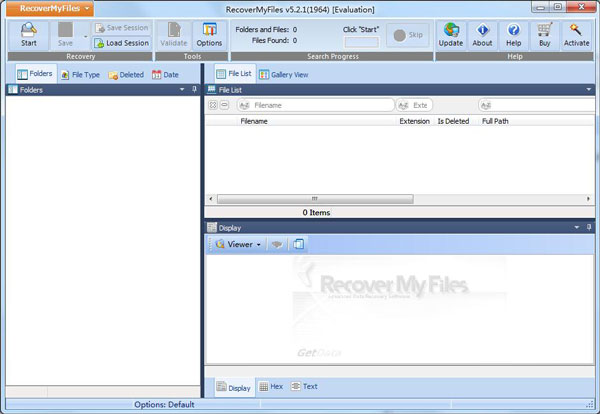Switch to the Text tab
This screenshot has width=600, height=414.
(x=304, y=387)
